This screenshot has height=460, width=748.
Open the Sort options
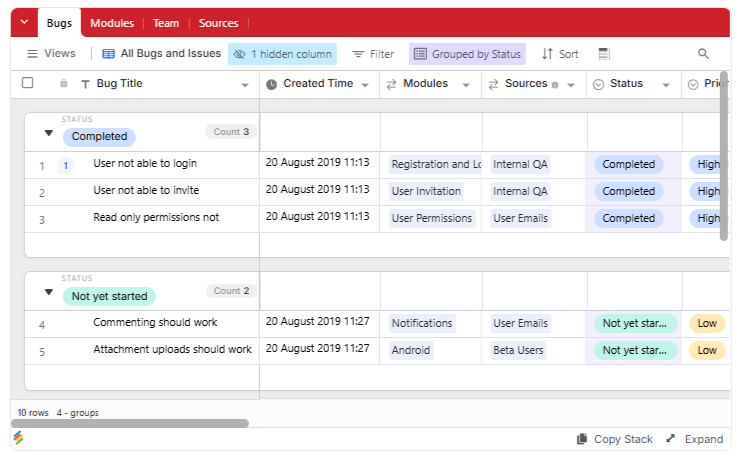[x=560, y=54]
